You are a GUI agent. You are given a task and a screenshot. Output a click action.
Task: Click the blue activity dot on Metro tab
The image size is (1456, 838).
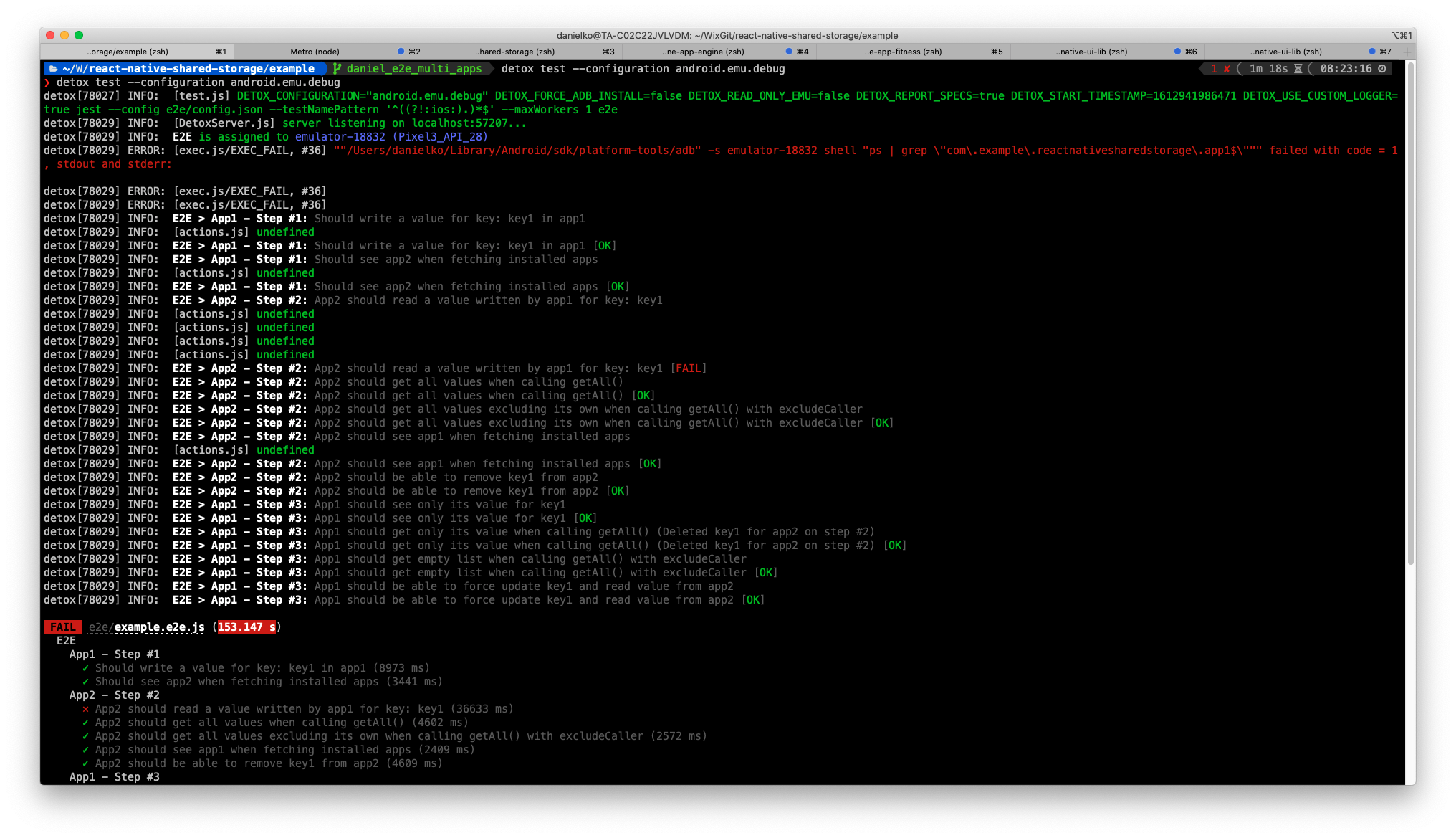tap(401, 51)
